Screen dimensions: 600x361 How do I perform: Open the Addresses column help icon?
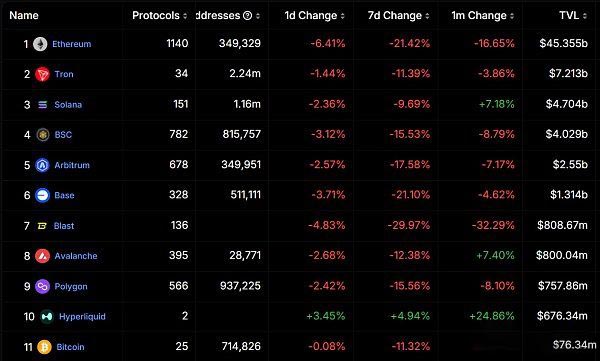(248, 16)
